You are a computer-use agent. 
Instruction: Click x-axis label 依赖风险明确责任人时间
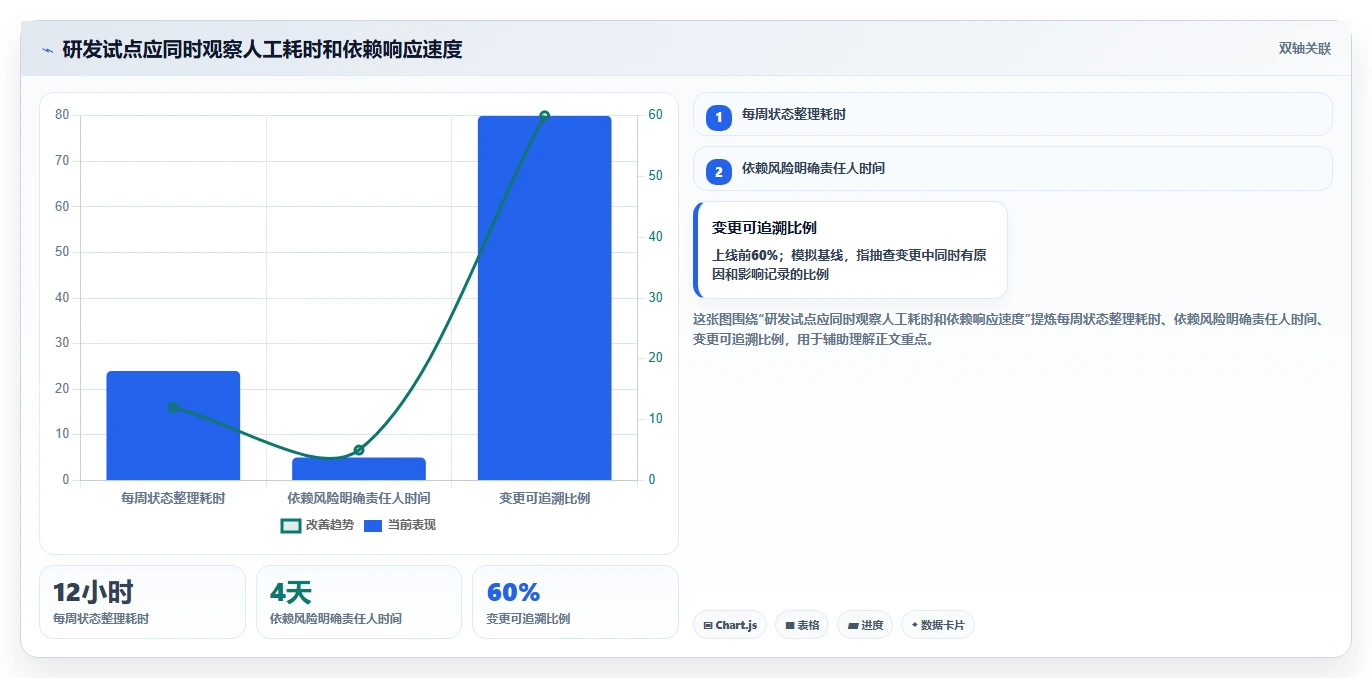359,498
